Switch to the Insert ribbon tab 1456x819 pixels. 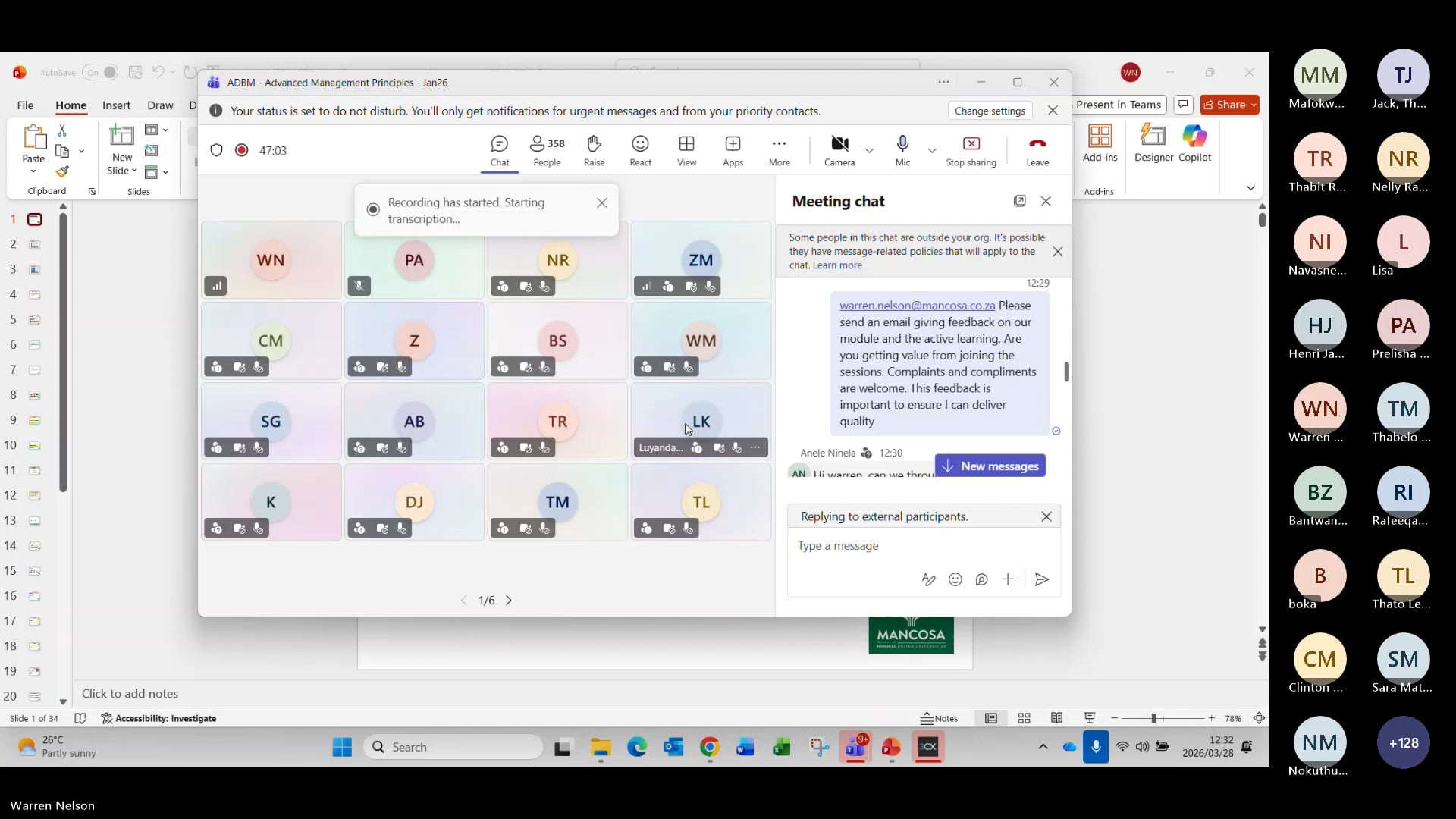(x=117, y=105)
